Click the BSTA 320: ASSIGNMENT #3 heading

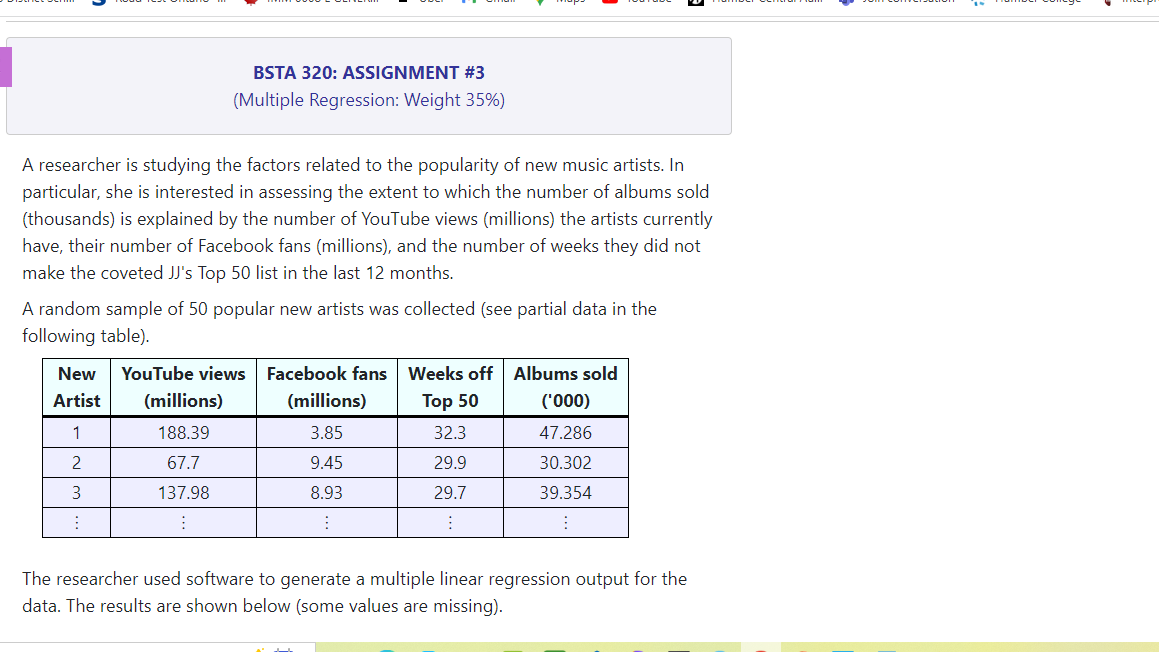pyautogui.click(x=368, y=72)
